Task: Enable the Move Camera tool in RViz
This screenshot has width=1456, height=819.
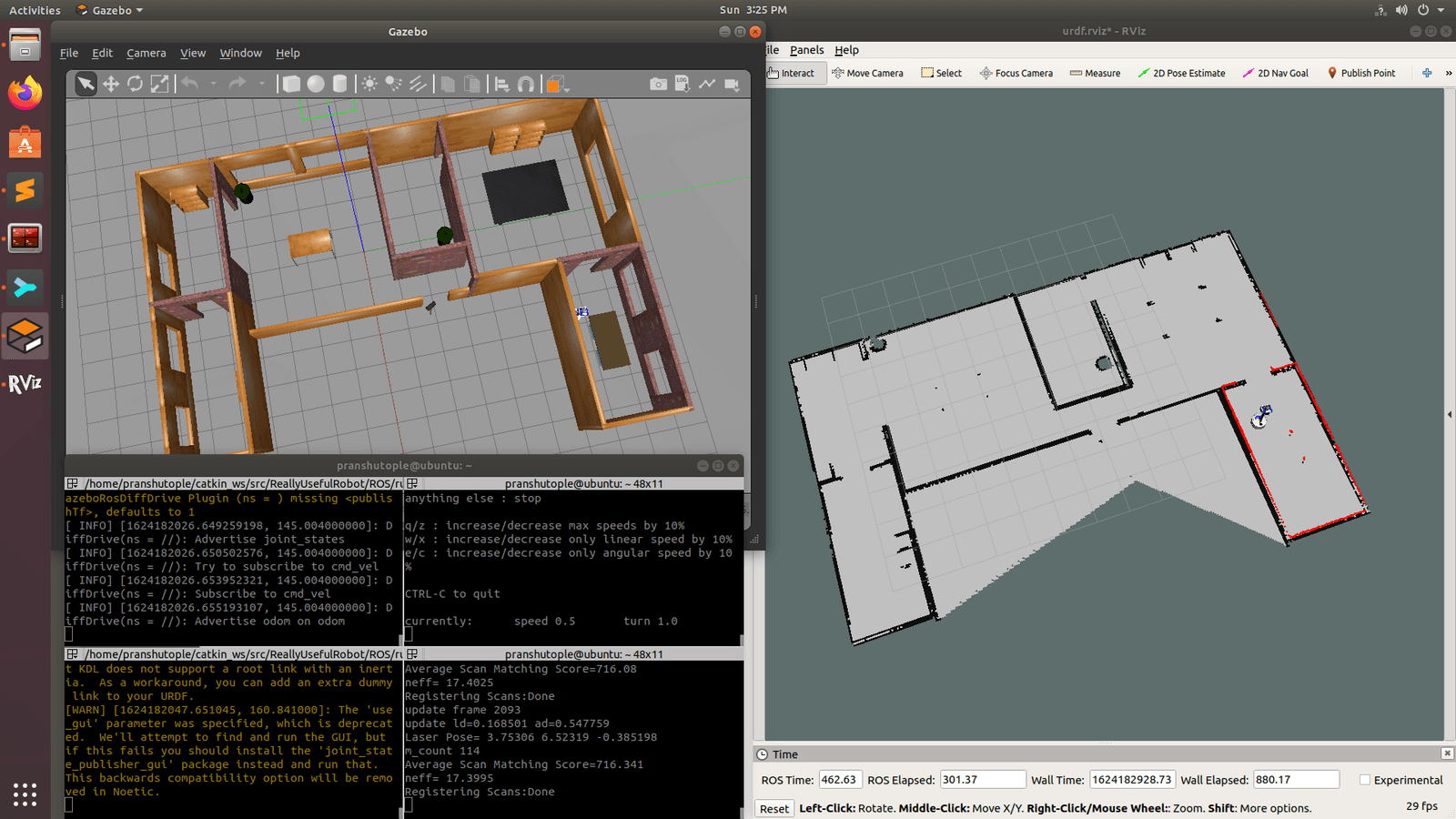Action: 867,73
